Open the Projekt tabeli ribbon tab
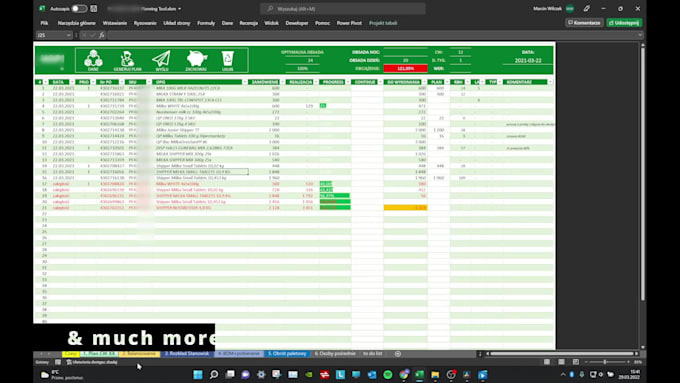 click(x=383, y=23)
